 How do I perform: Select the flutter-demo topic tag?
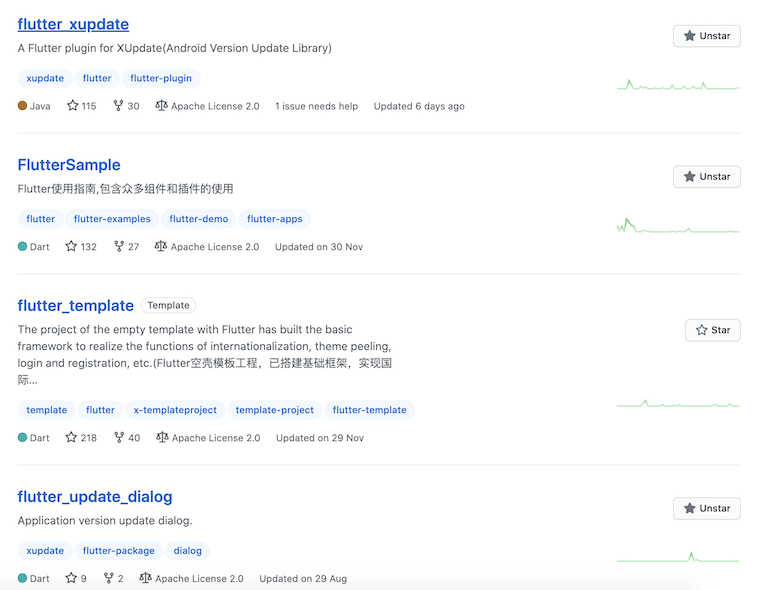coord(199,219)
